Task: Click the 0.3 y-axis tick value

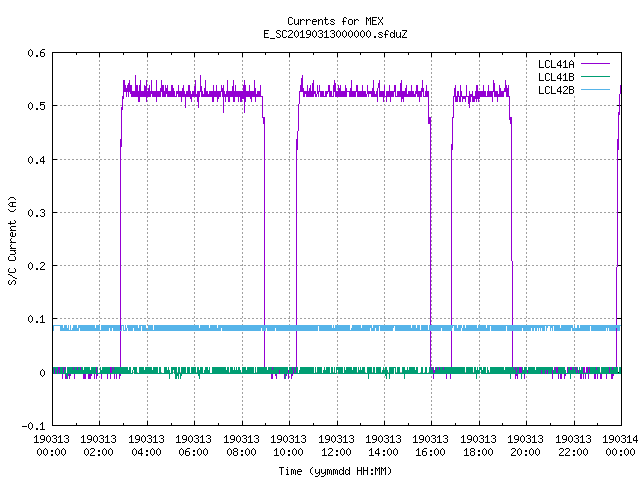Action: [x=36, y=213]
